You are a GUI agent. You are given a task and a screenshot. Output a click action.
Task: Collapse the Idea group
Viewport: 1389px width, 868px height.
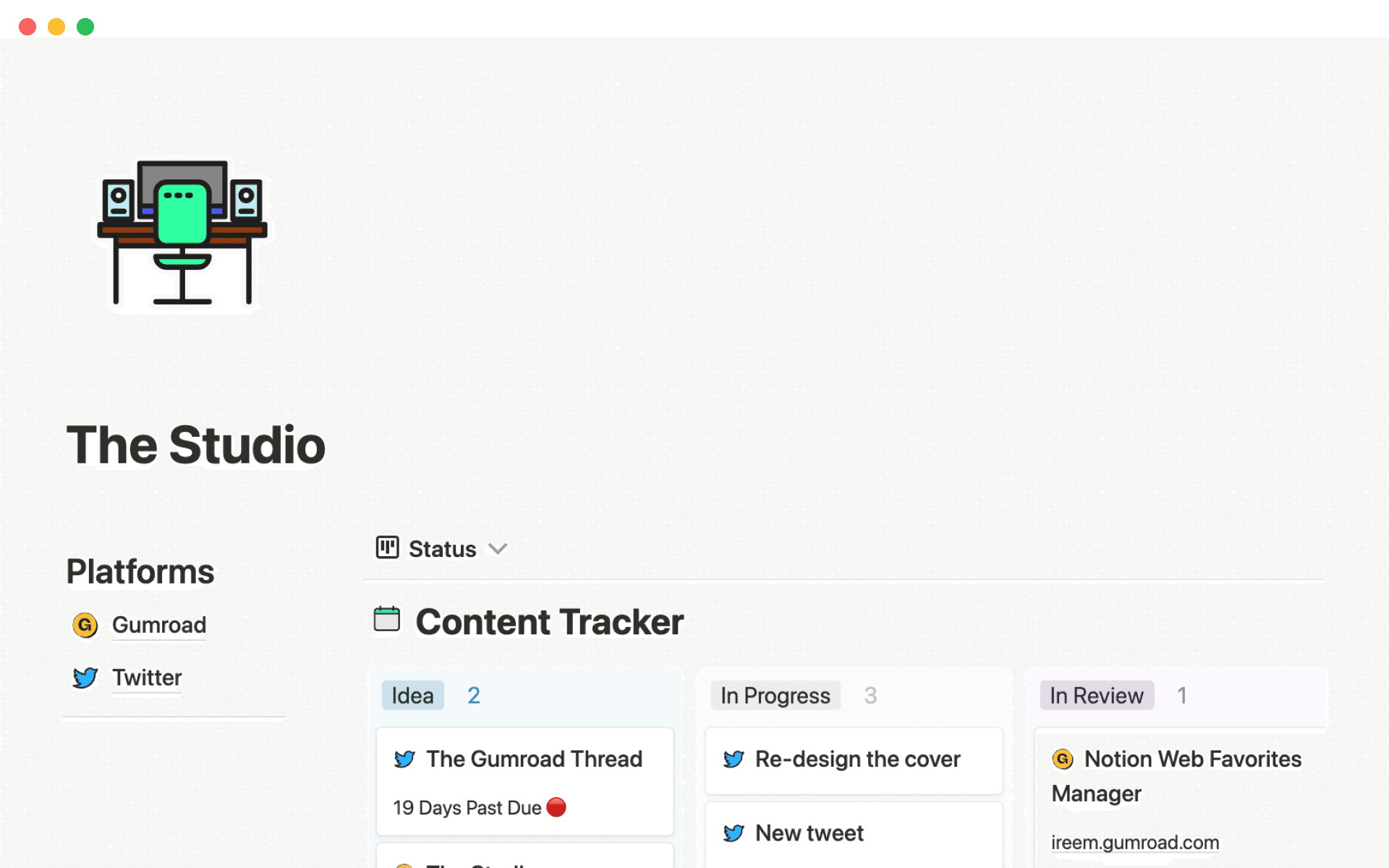[412, 695]
